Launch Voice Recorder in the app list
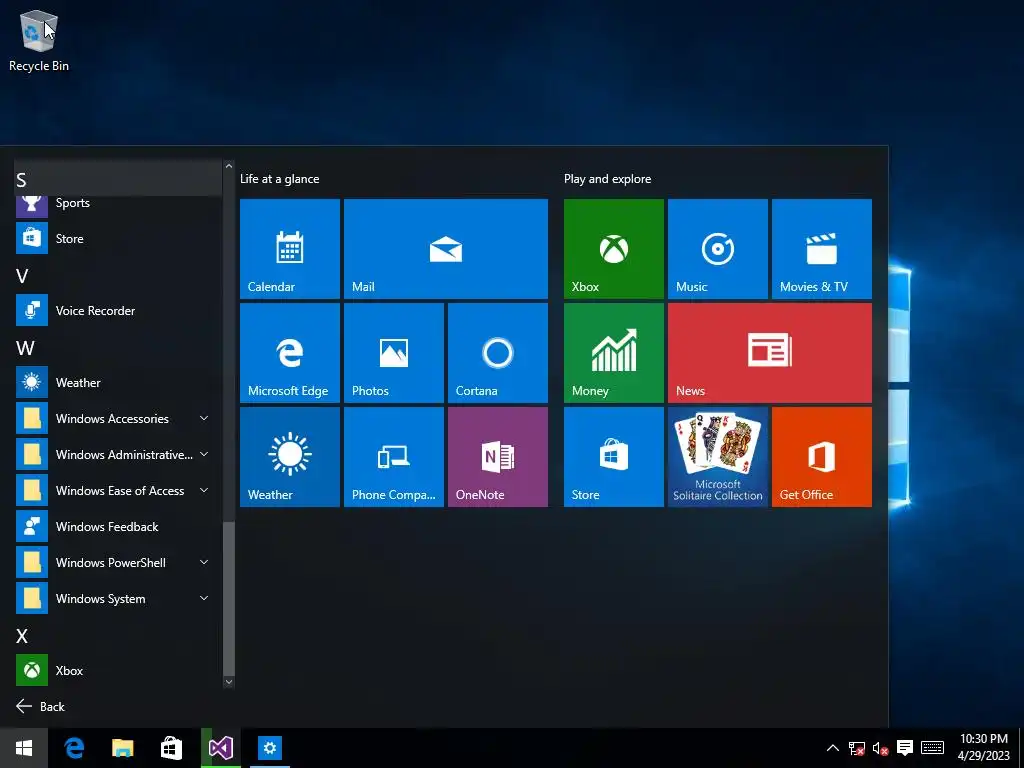The width and height of the screenshot is (1024, 768). (x=118, y=311)
